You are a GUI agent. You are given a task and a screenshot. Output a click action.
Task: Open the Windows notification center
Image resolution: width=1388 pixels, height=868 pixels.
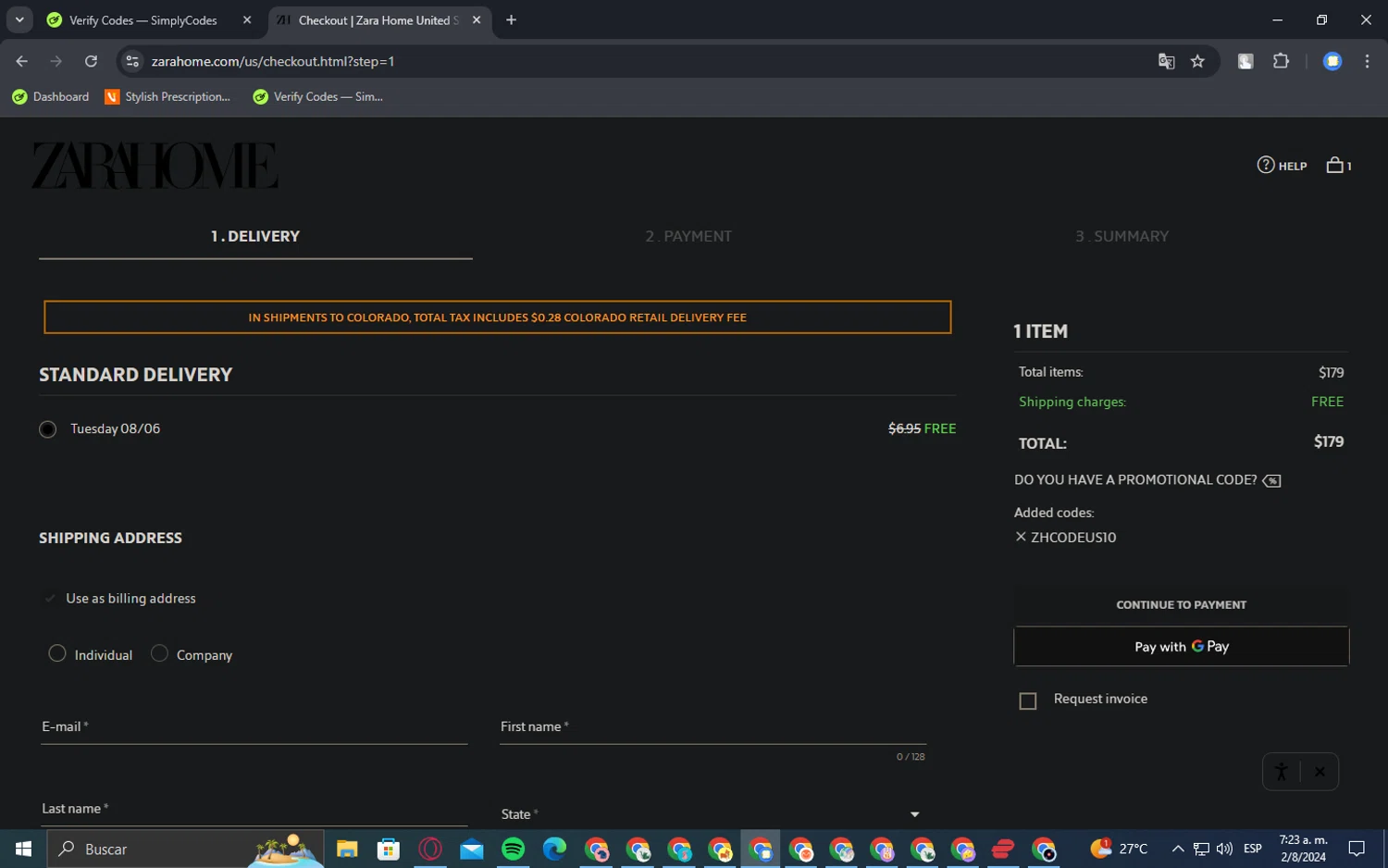click(1357, 849)
